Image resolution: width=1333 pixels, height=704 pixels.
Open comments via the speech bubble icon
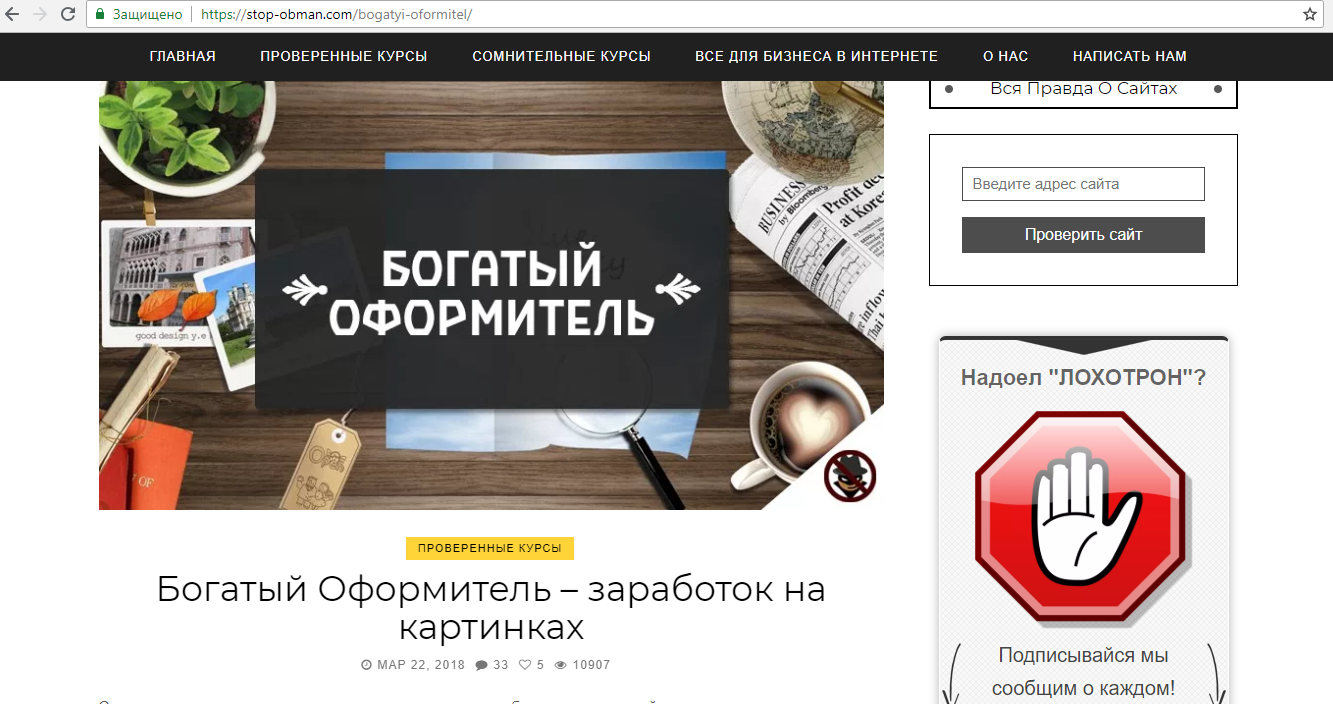point(482,664)
